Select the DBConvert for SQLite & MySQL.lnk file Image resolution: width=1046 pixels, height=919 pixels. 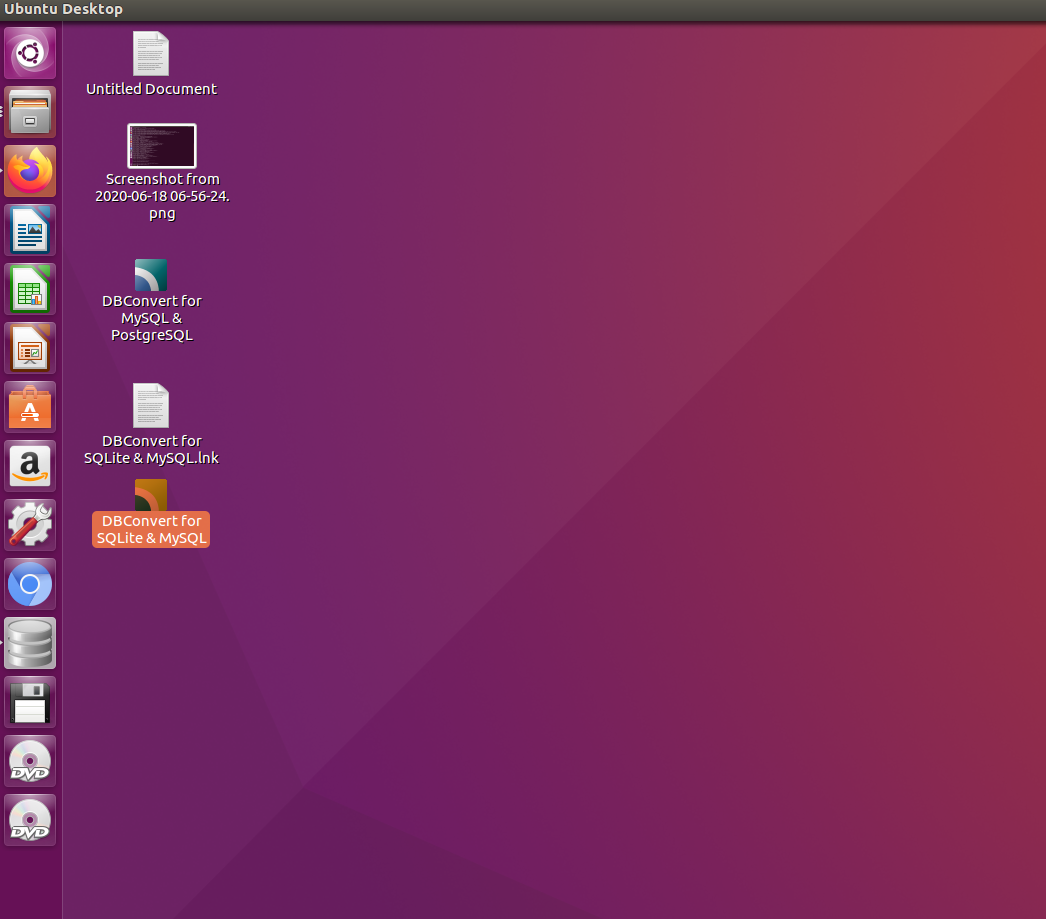click(x=151, y=424)
